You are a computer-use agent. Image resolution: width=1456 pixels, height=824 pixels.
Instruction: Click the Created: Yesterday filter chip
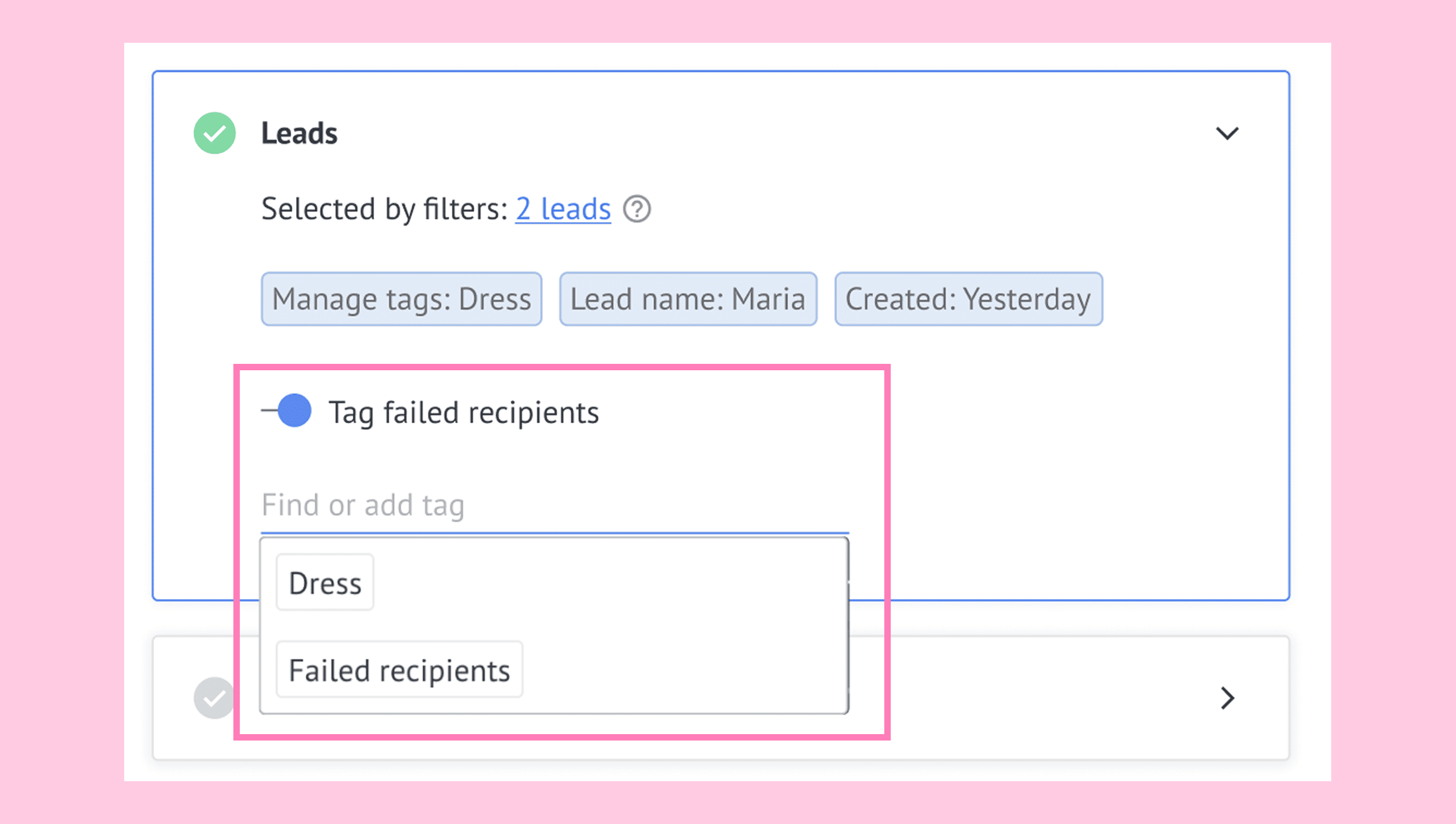pyautogui.click(x=968, y=299)
